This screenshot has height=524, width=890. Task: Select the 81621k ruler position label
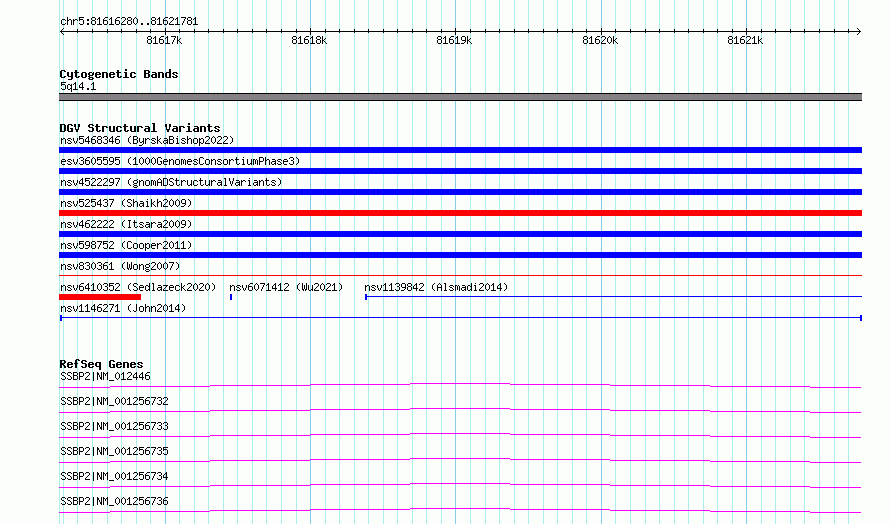tap(745, 40)
